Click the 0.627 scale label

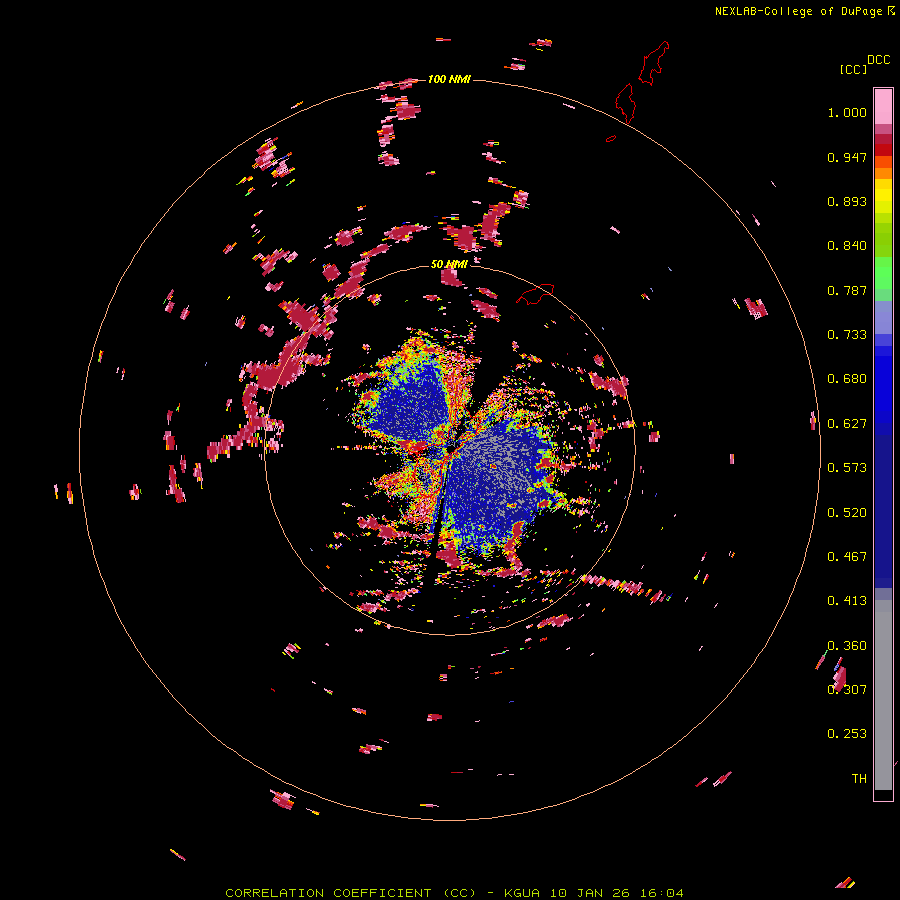[847, 424]
